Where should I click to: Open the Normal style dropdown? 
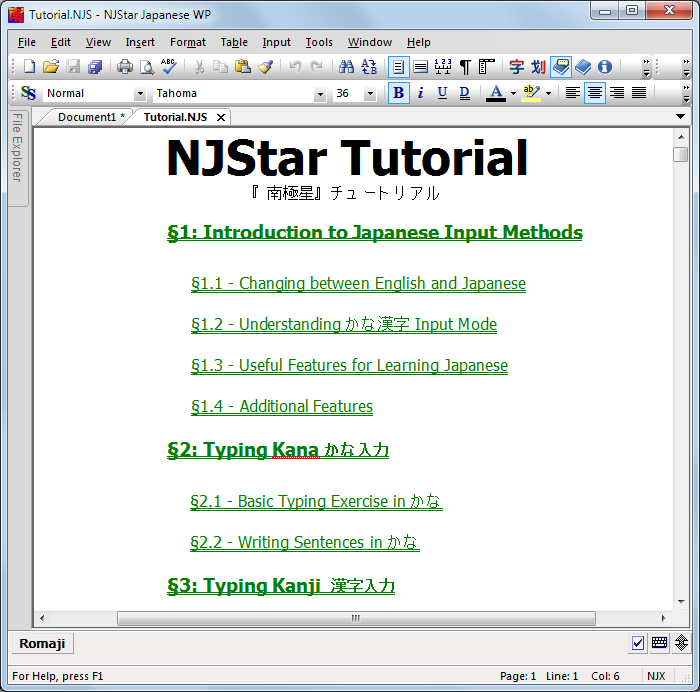(140, 93)
